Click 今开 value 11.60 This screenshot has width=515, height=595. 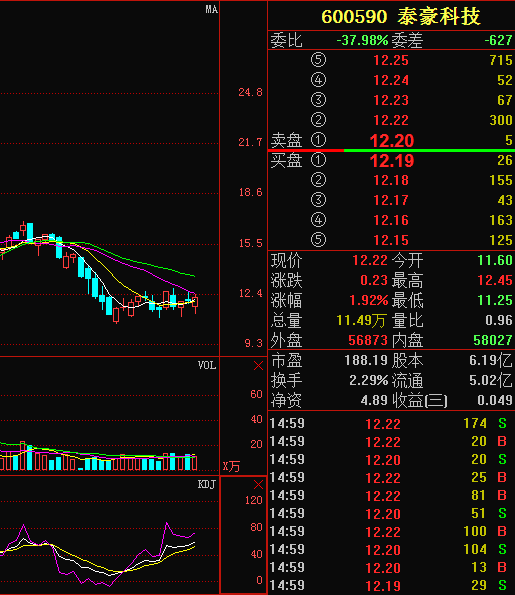[x=495, y=260]
